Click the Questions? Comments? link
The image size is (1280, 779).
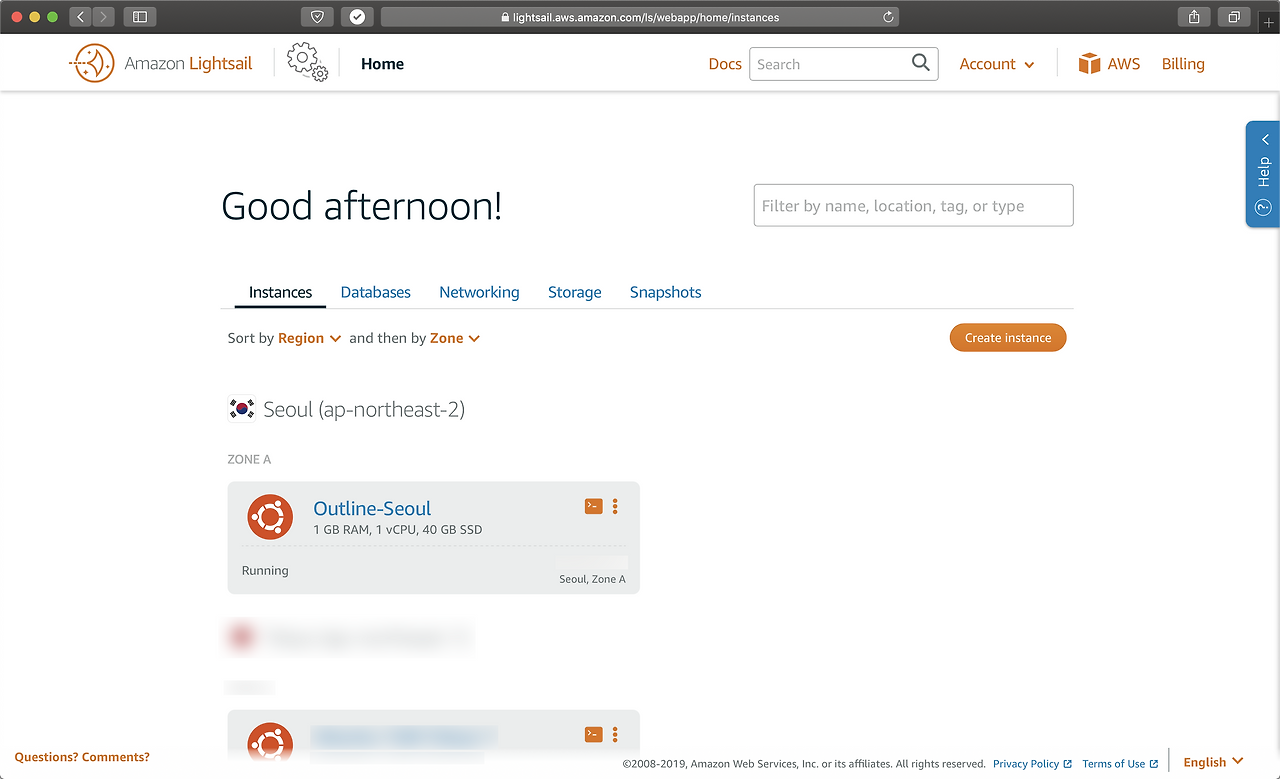click(x=82, y=757)
